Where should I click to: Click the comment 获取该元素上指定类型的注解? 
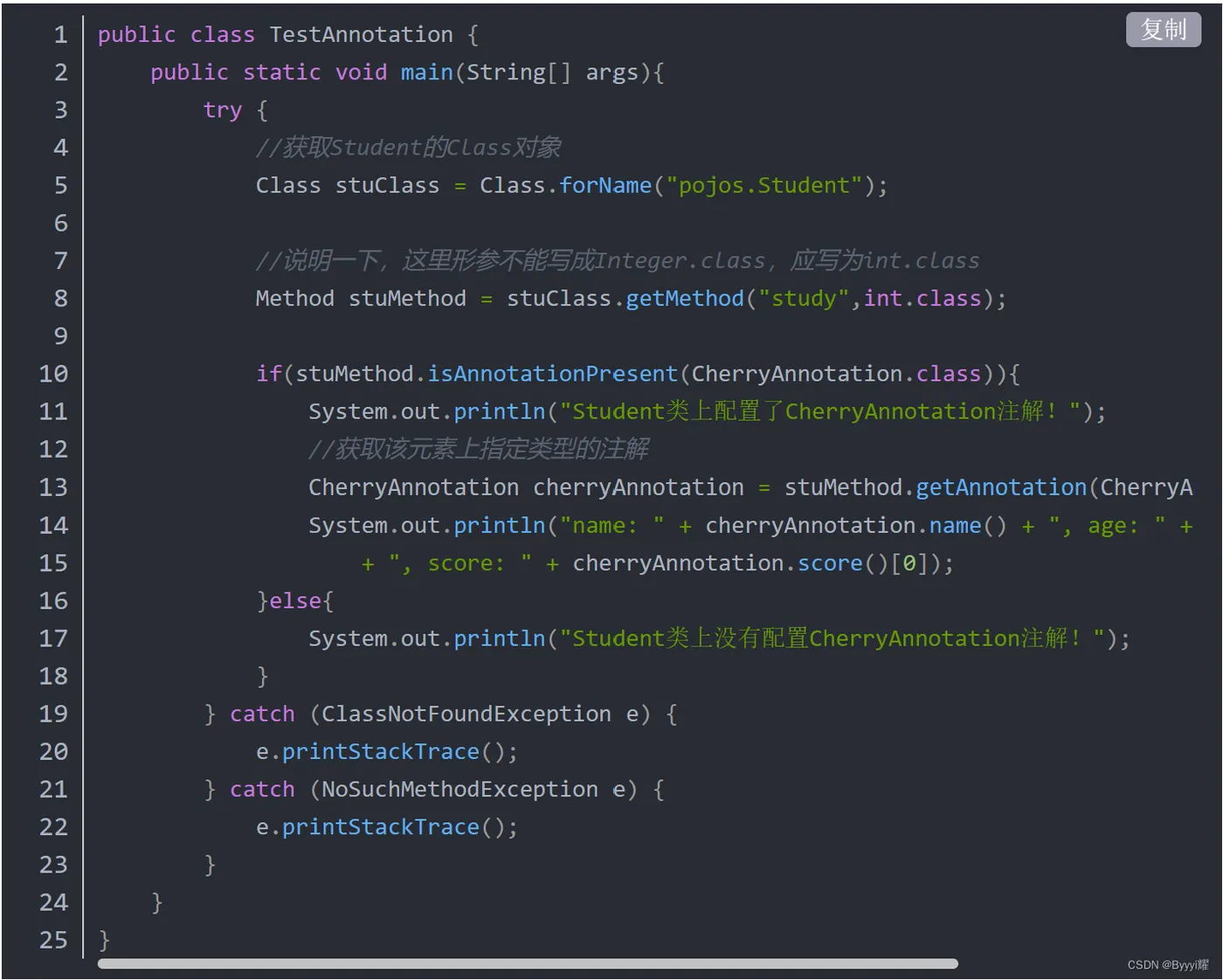(478, 449)
